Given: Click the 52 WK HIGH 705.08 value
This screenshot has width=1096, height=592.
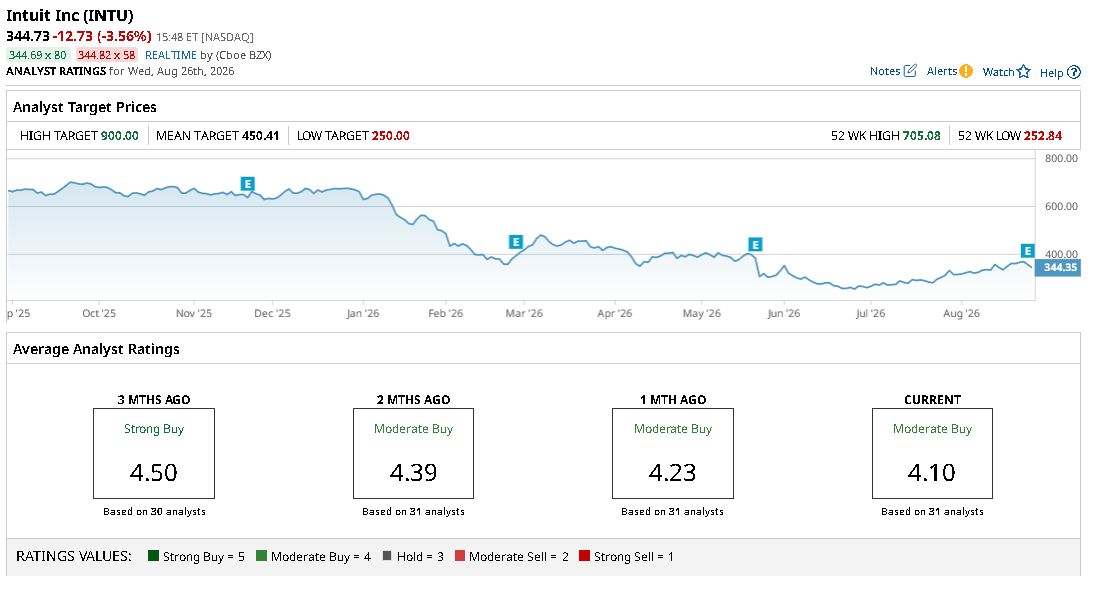Looking at the screenshot, I should click(921, 136).
